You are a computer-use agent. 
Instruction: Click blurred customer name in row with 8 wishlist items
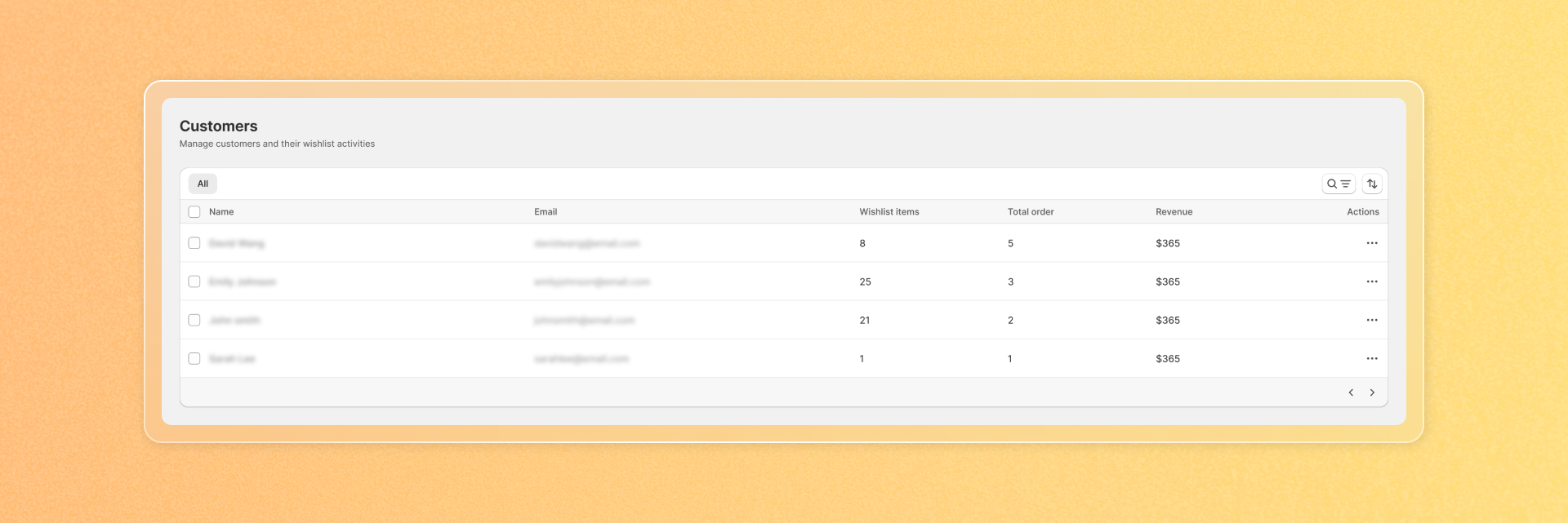pyautogui.click(x=237, y=243)
